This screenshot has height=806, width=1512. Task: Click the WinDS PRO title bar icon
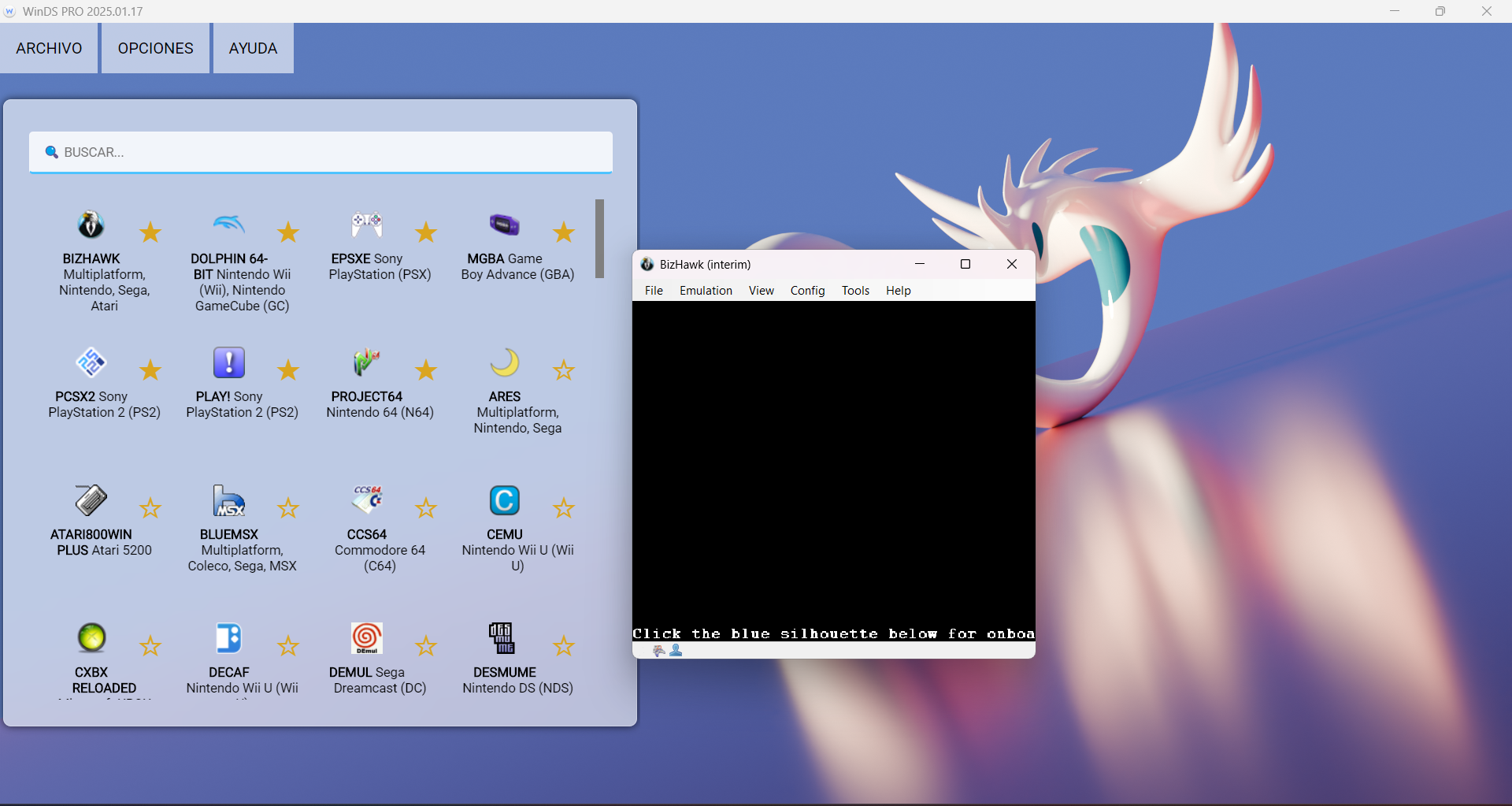10,12
